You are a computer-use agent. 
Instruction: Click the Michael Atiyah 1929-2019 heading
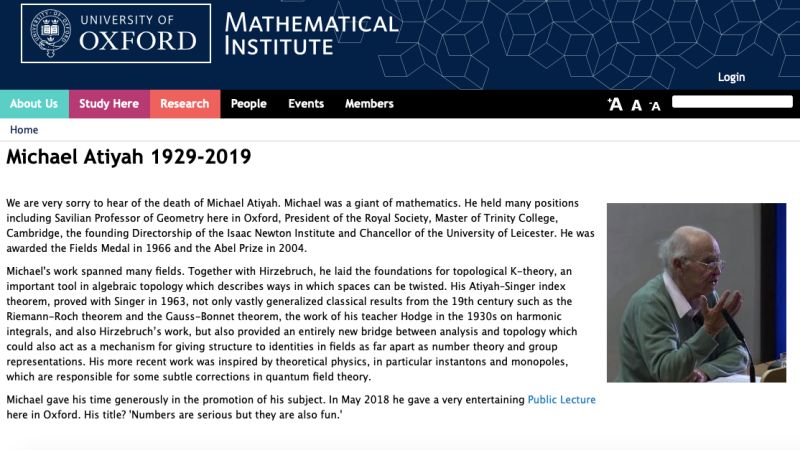tap(129, 158)
